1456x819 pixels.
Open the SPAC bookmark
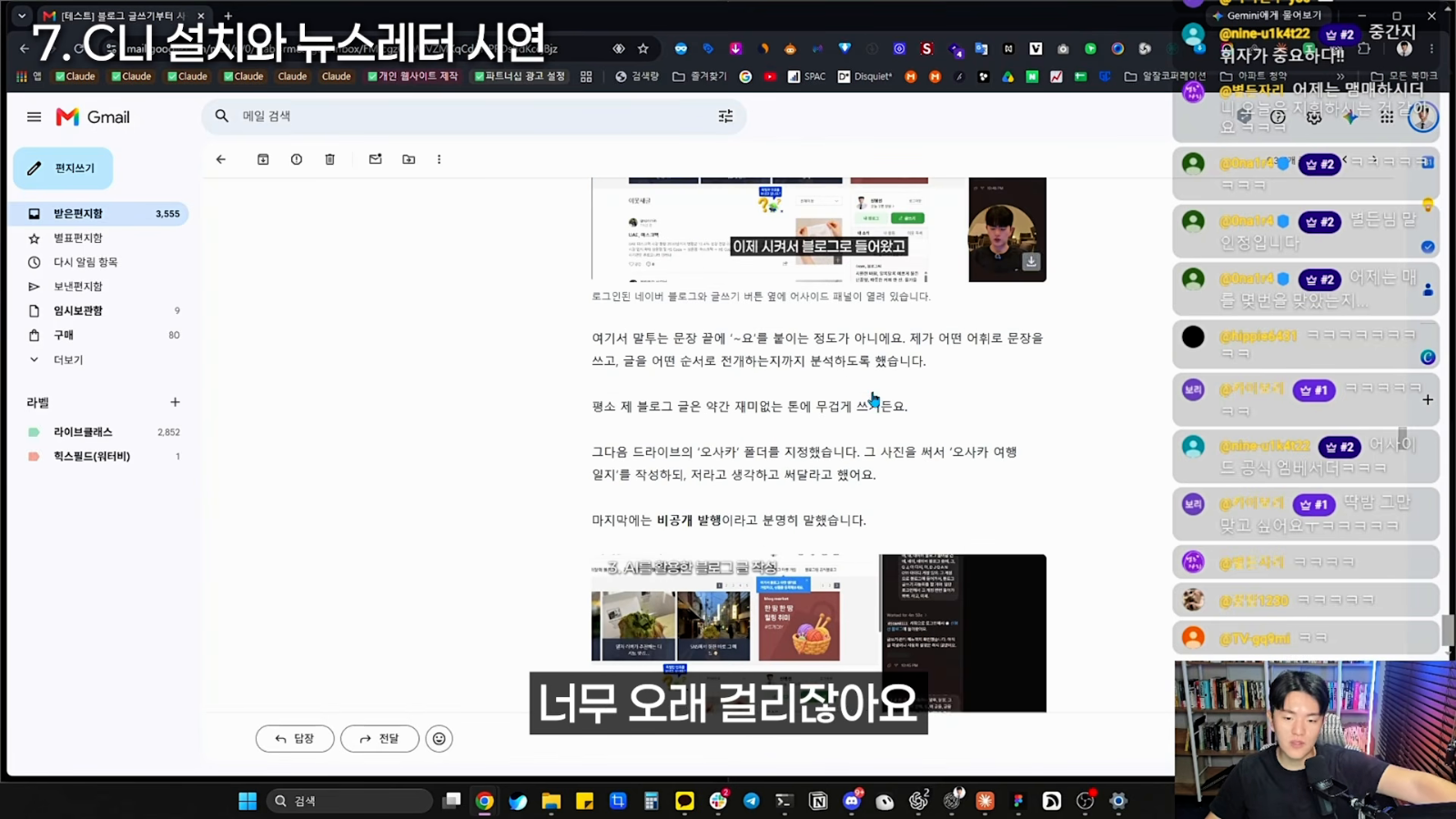(806, 76)
